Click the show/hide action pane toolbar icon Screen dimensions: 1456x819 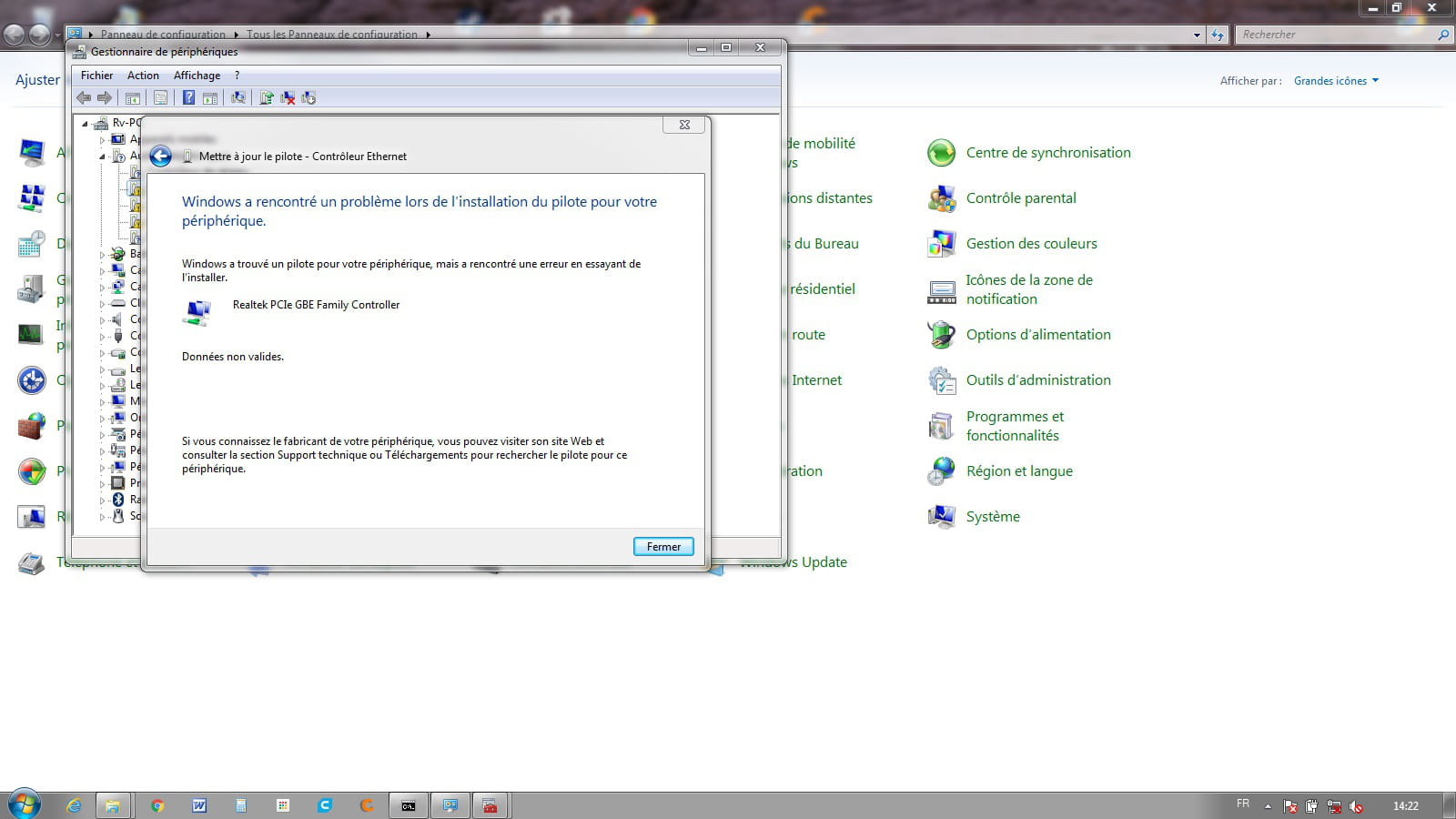click(210, 98)
